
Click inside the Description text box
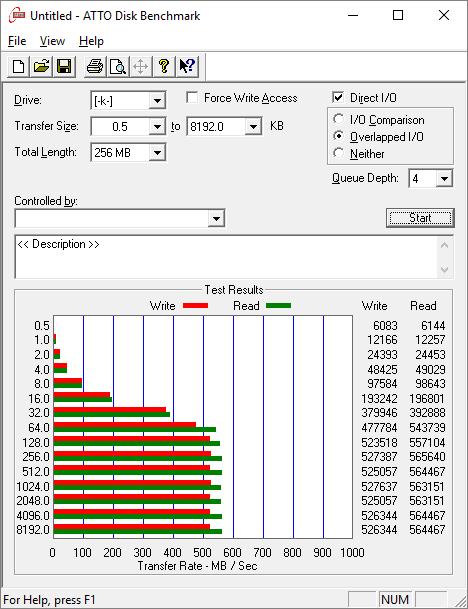[x=226, y=257]
